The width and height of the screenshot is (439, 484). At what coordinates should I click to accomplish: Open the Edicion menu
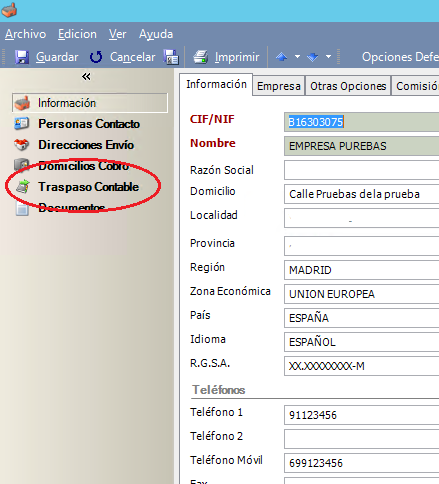coord(77,34)
